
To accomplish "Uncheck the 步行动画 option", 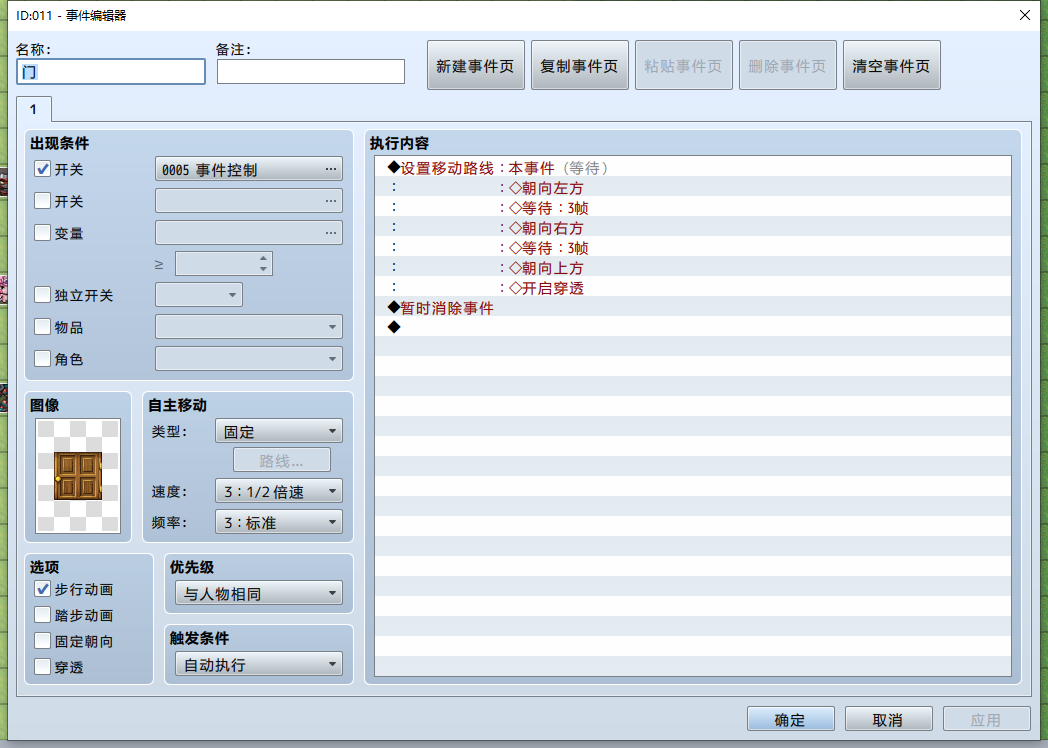I will [x=42, y=589].
